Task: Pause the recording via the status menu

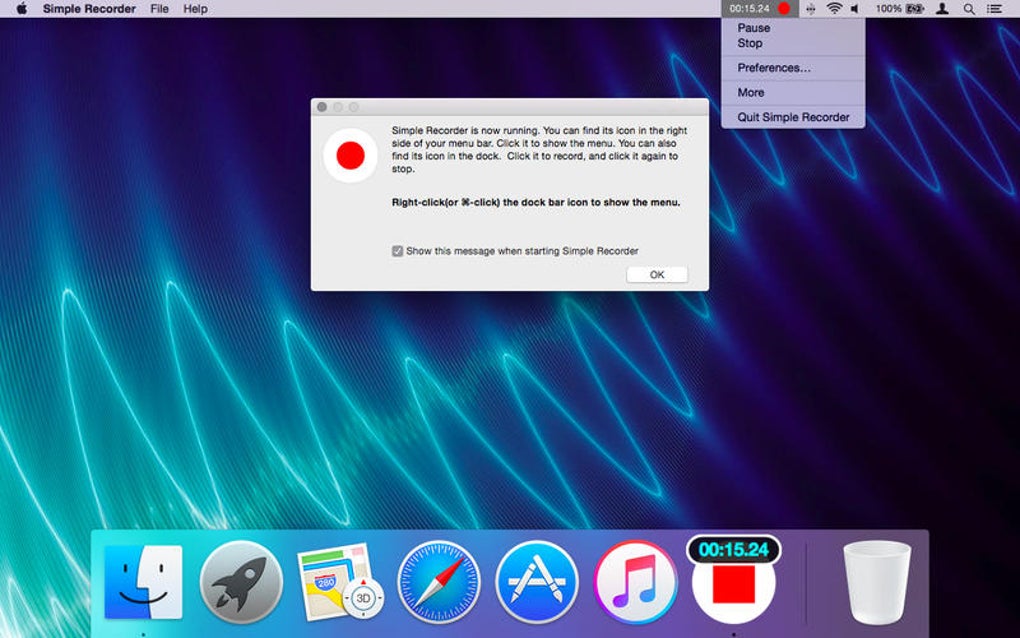Action: tap(753, 28)
